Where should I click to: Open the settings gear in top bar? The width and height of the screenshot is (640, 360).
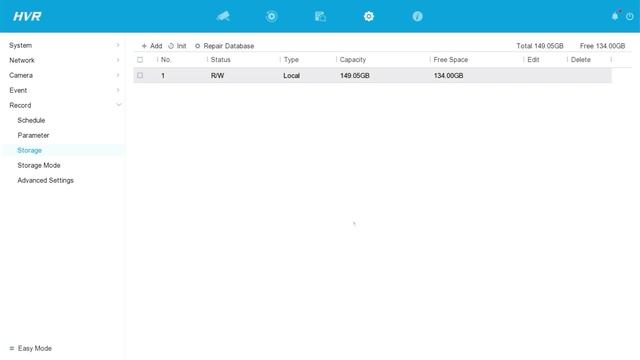369,16
